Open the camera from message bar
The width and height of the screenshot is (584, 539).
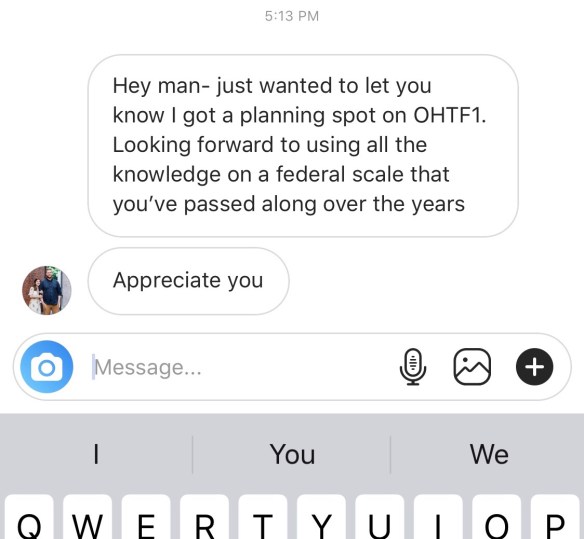coord(47,367)
